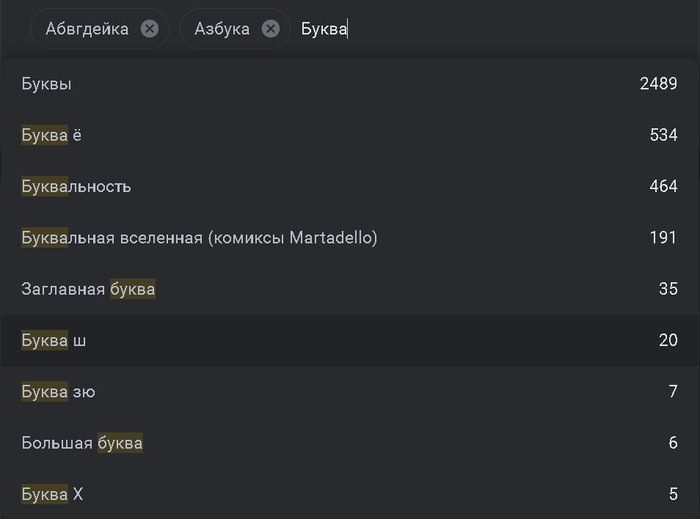Remove the Абвгдейка tag chip
Image resolution: width=700 pixels, height=519 pixels.
[x=150, y=29]
